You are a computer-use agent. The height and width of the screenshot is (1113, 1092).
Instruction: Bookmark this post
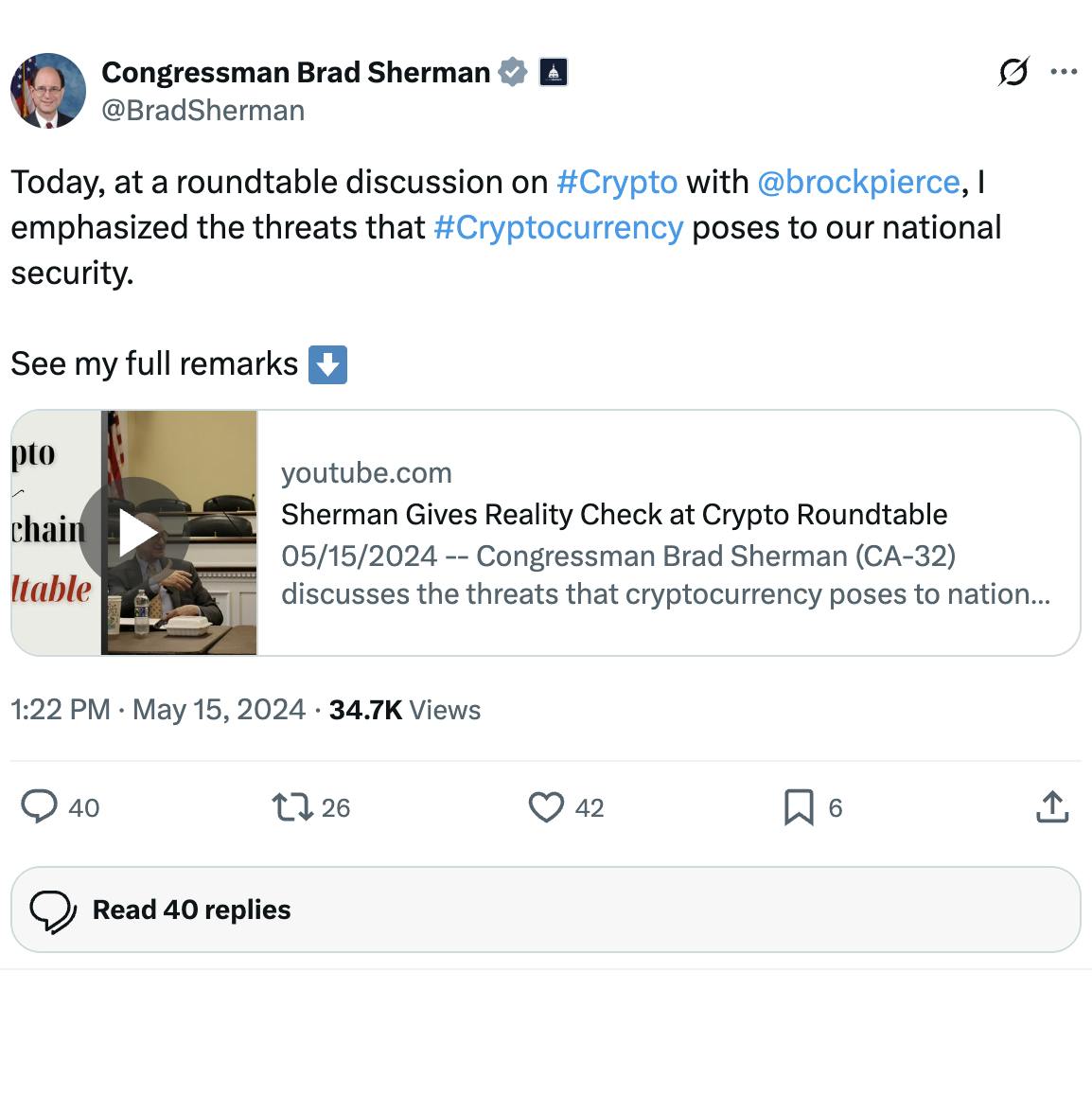pyautogui.click(x=799, y=807)
